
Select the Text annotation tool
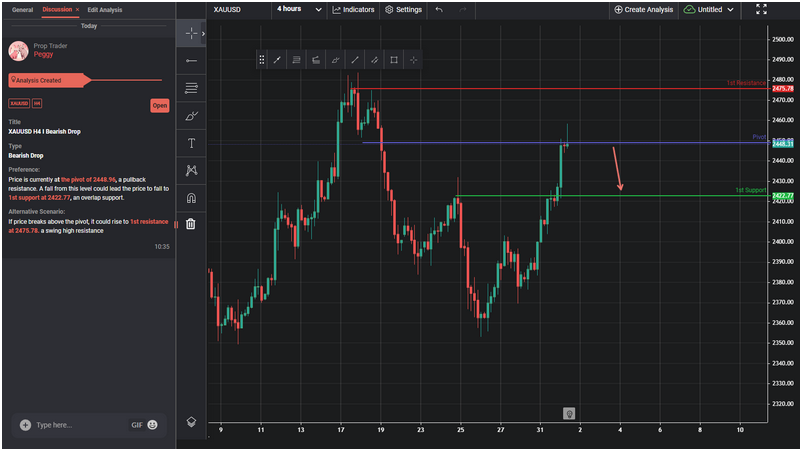click(x=191, y=143)
